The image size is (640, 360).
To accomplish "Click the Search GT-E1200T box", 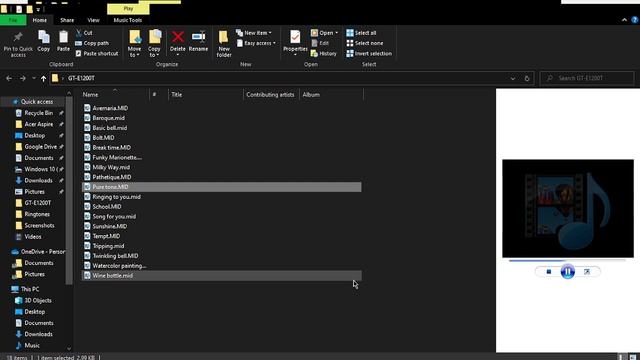I will coord(587,78).
